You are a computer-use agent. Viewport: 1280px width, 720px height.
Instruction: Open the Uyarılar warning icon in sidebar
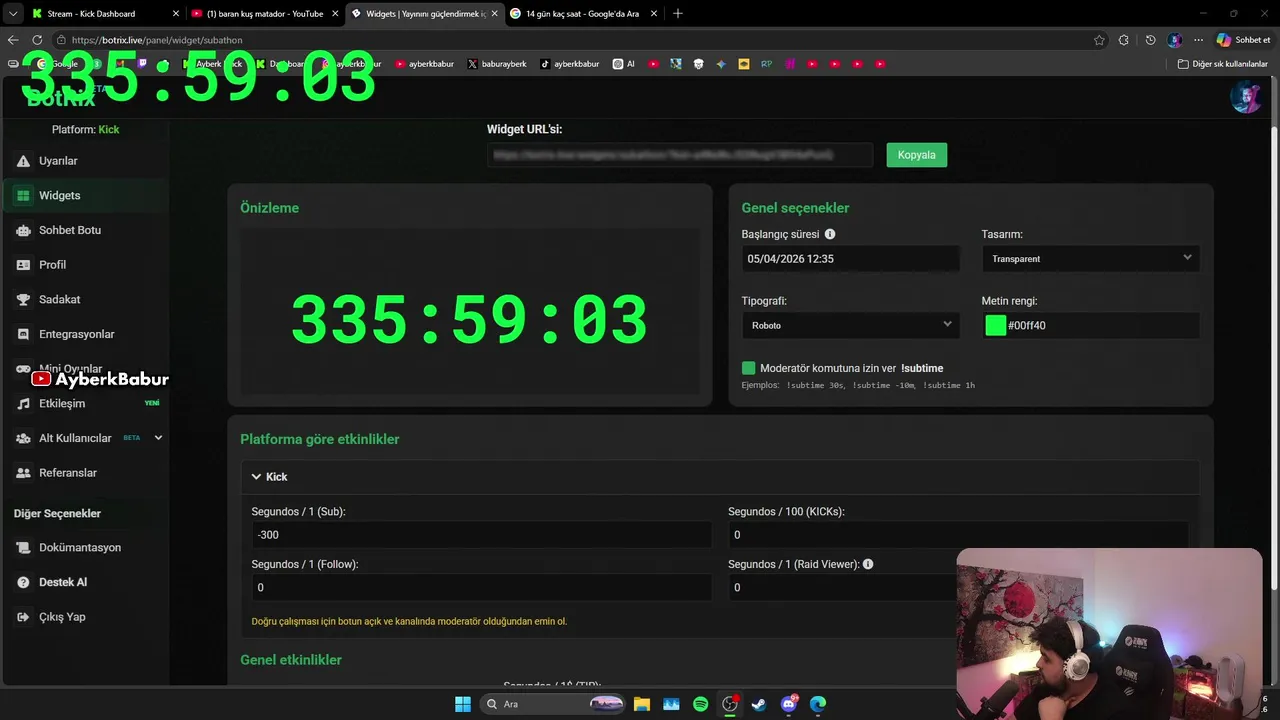[23, 161]
